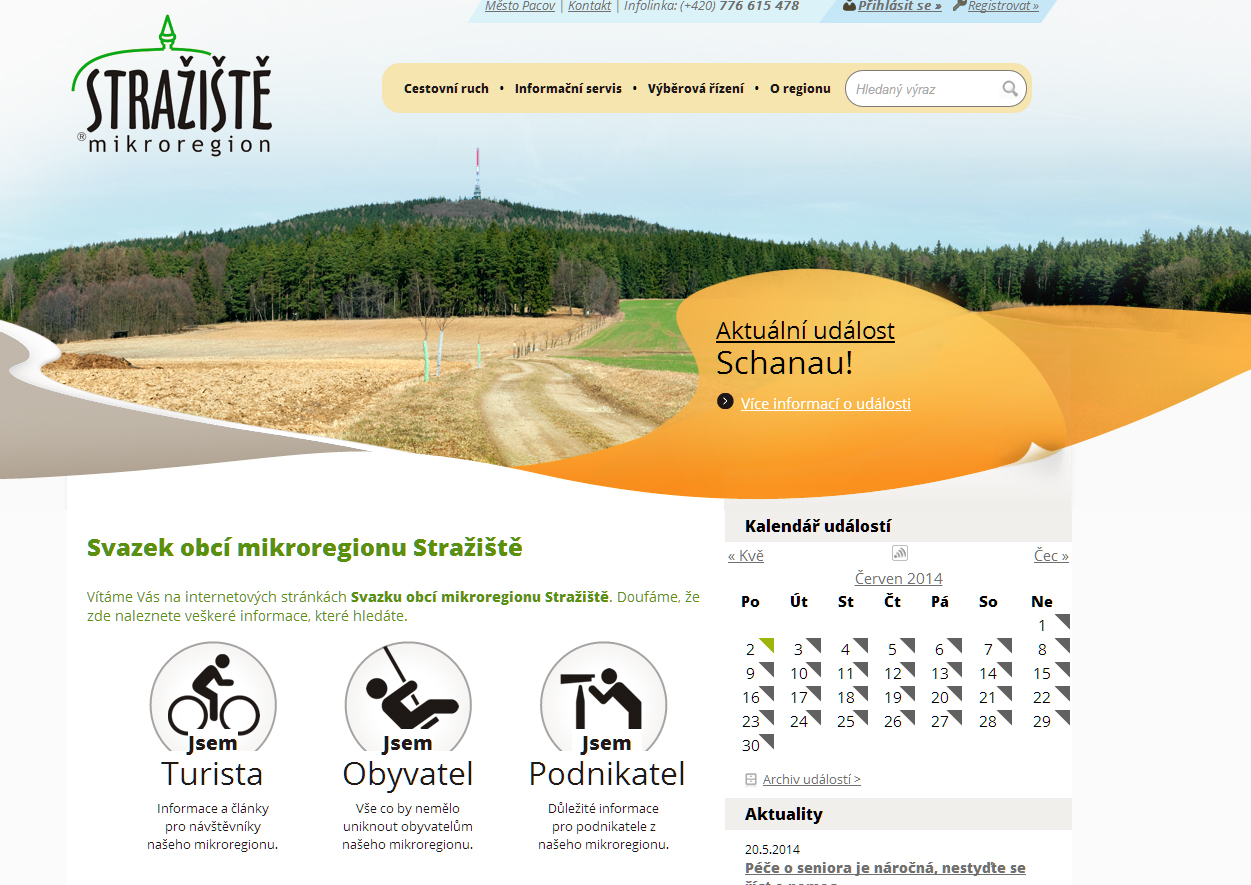Viewport: 1251px width, 885px height.
Task: Open the Město Pacov link
Action: point(521,6)
